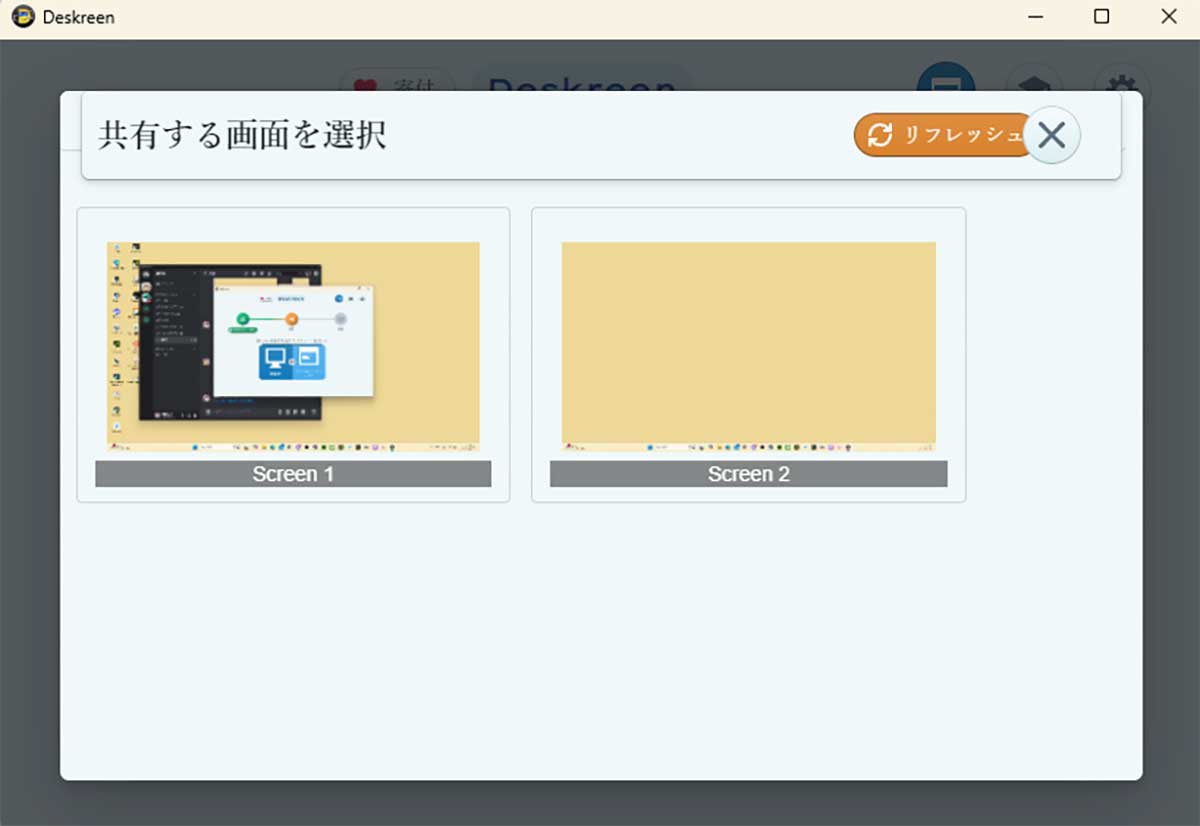Click the dimmed donate heart button behind dialog
This screenshot has height=826, width=1200.
click(x=397, y=81)
